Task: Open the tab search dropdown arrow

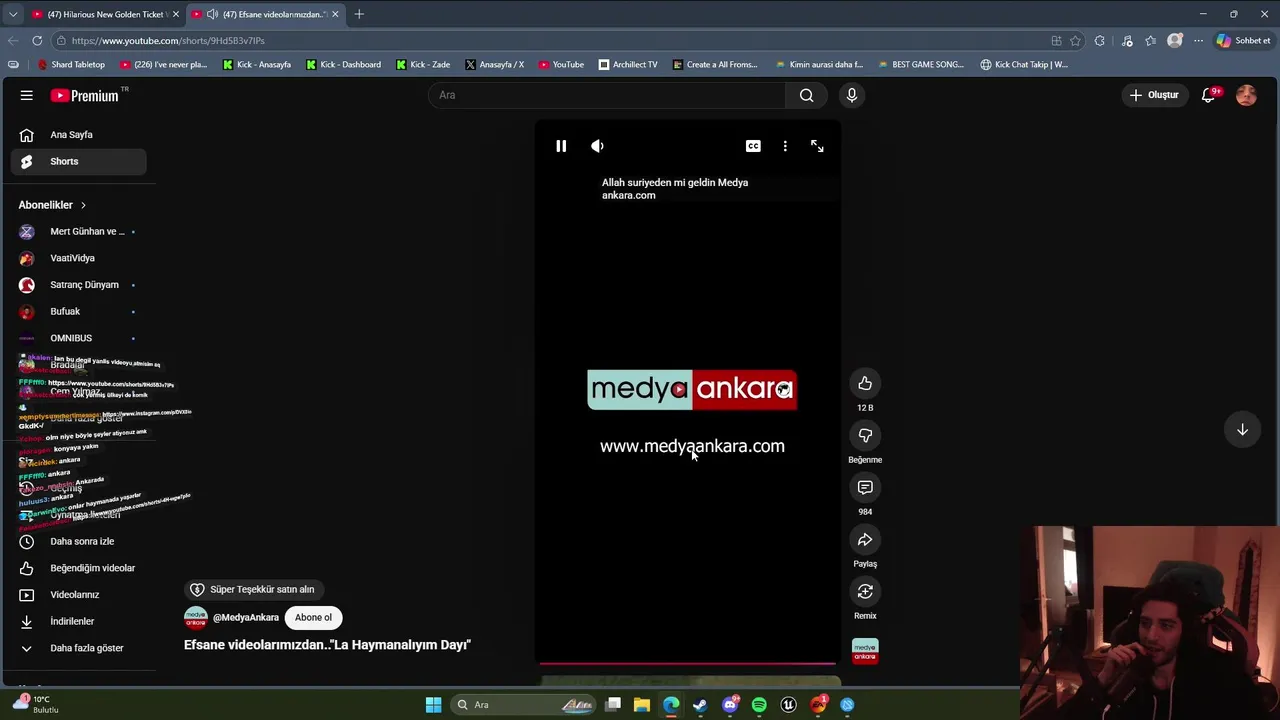Action: (12, 14)
